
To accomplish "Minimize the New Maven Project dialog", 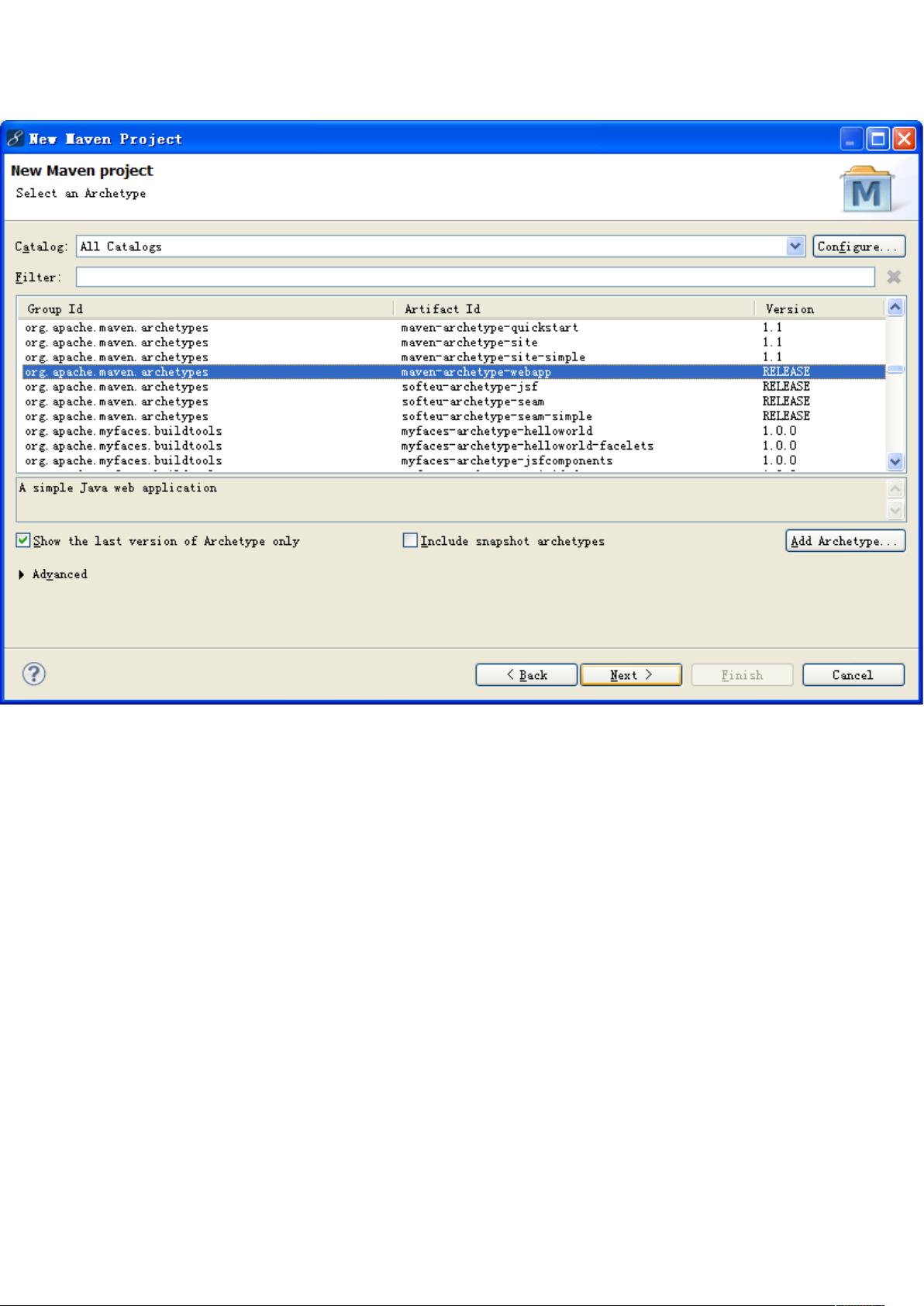I will pyautogui.click(x=852, y=140).
